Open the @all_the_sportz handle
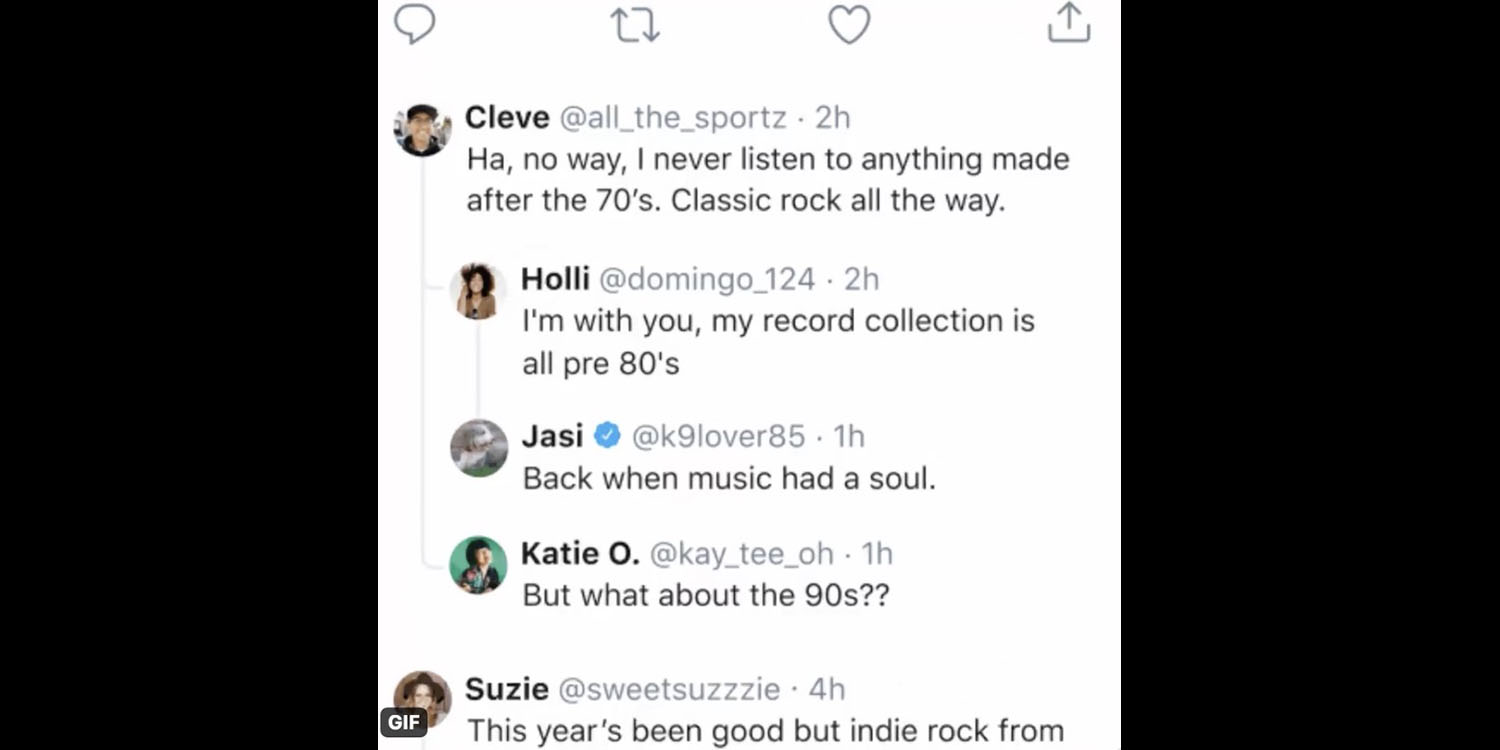Viewport: 1500px width, 750px height. tap(672, 118)
